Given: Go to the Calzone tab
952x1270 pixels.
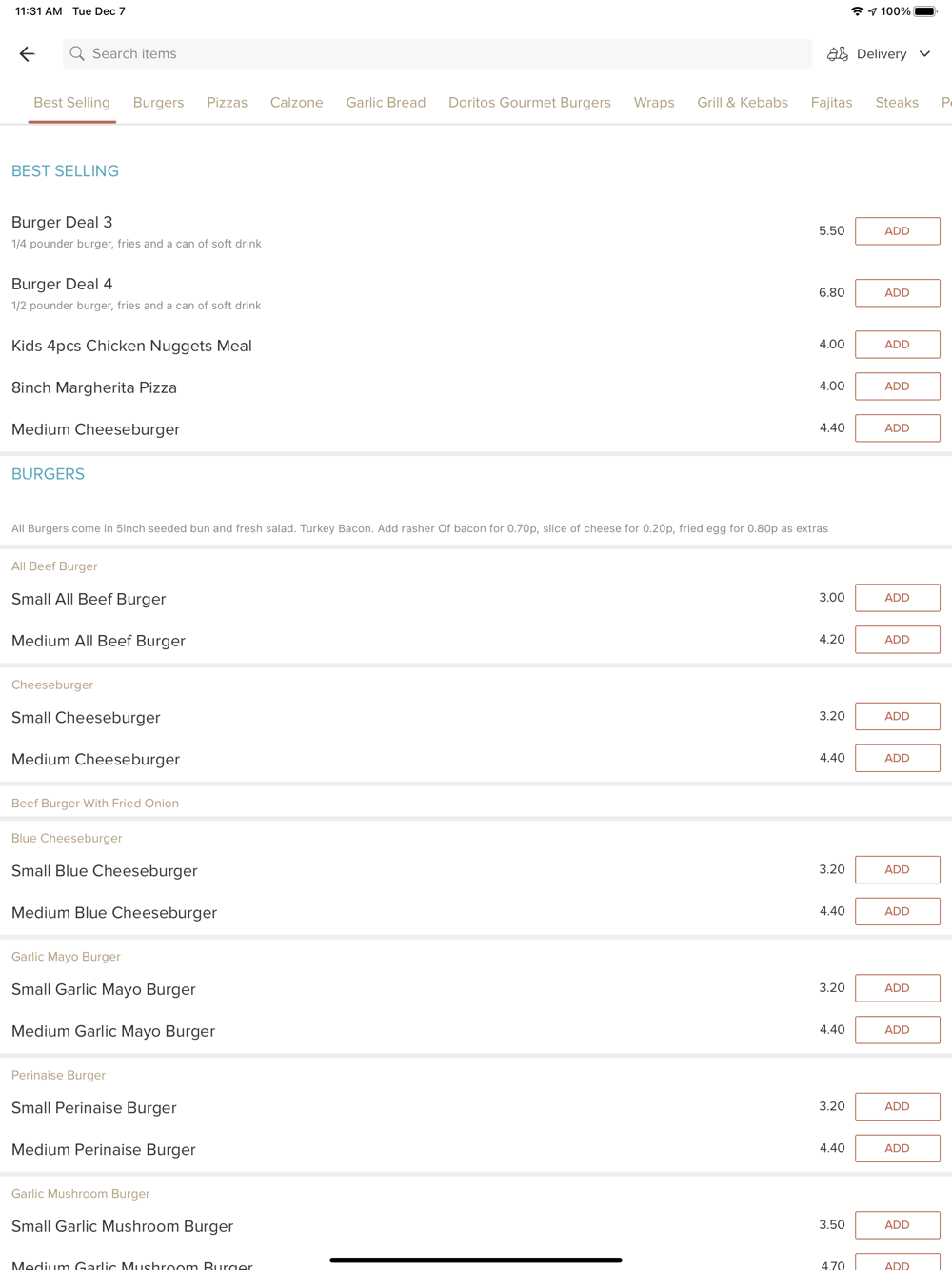Looking at the screenshot, I should pyautogui.click(x=296, y=103).
